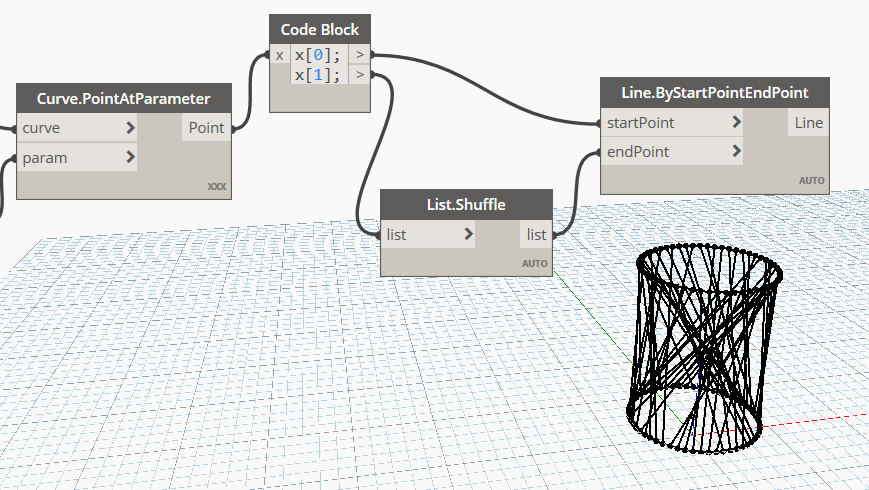Click the XXX lacing indicator on Curve.PointAtParameter
This screenshot has width=869, height=490.
217,186
